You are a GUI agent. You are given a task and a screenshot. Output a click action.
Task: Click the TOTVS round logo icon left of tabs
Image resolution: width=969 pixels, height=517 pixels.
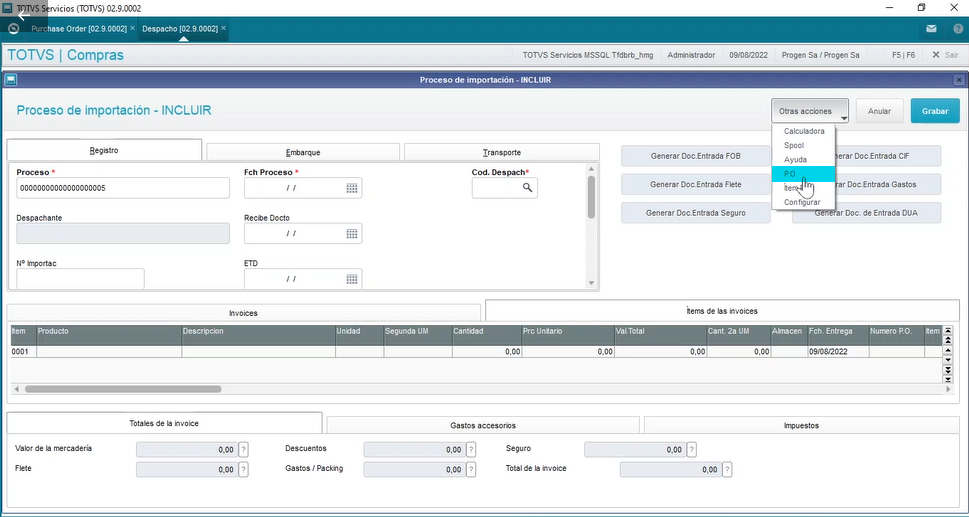13,29
